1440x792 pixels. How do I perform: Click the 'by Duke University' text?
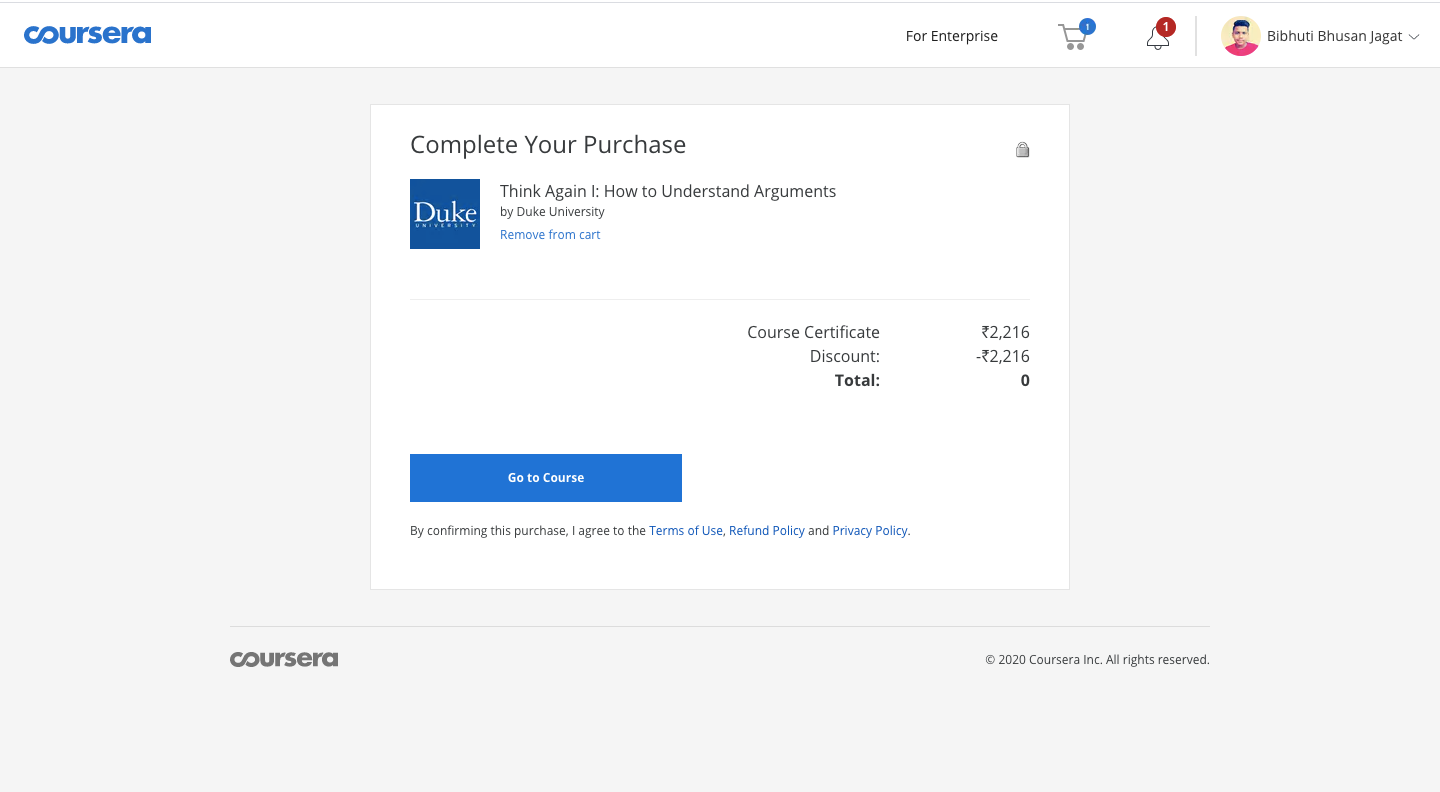coord(552,212)
